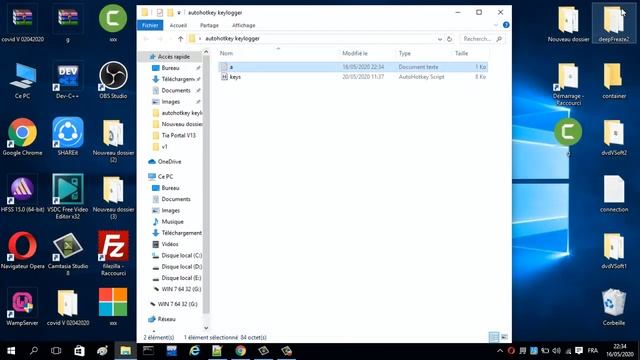Select the deepFreeze2 folder on desktop

pyautogui.click(x=614, y=23)
